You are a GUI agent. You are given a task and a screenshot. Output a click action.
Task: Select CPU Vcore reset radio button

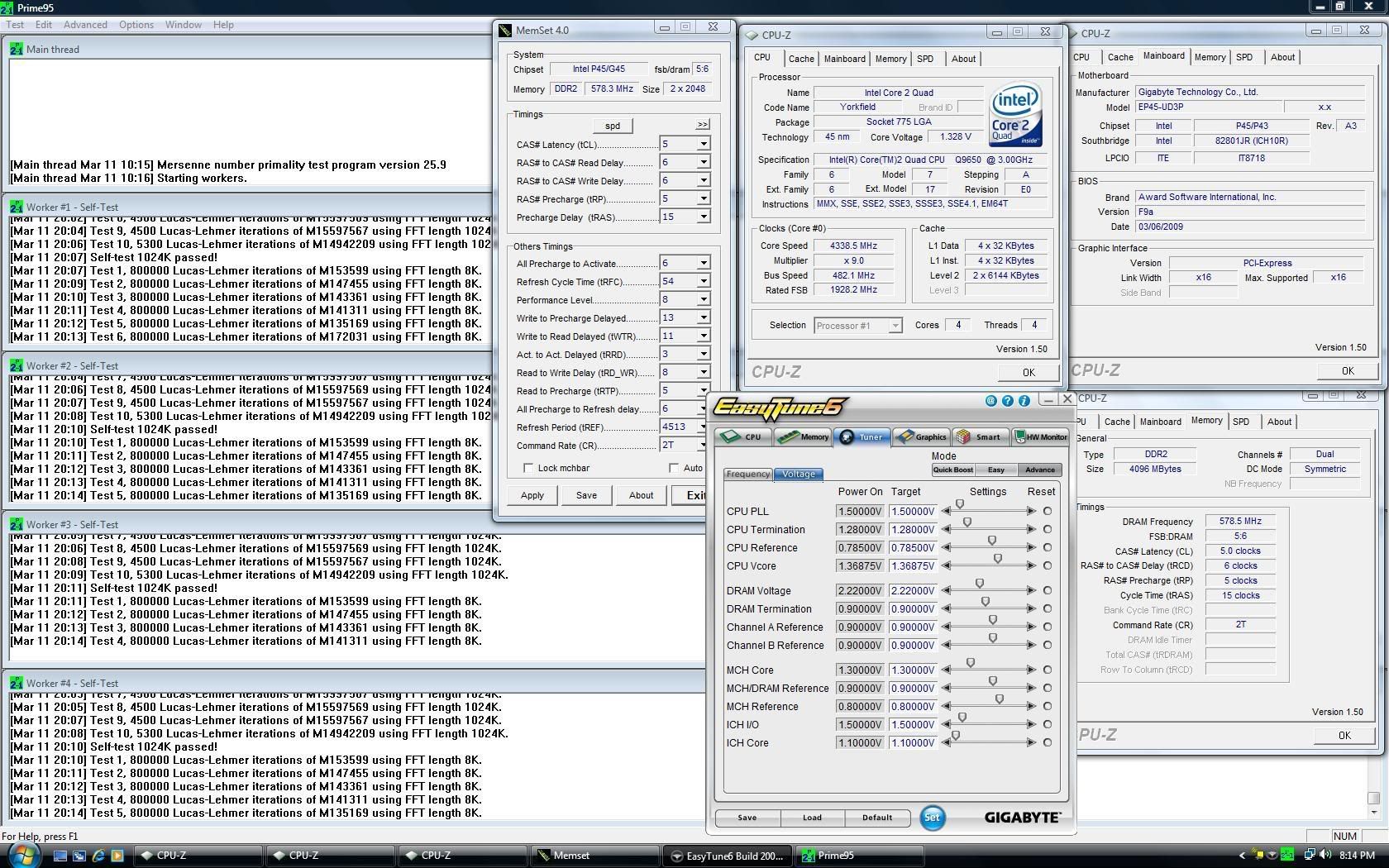[x=1048, y=566]
